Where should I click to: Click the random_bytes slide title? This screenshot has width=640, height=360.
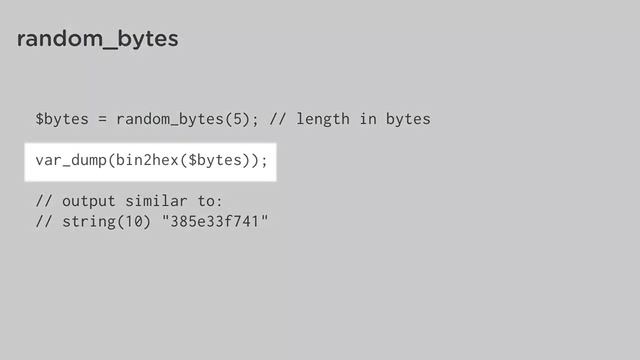97,39
